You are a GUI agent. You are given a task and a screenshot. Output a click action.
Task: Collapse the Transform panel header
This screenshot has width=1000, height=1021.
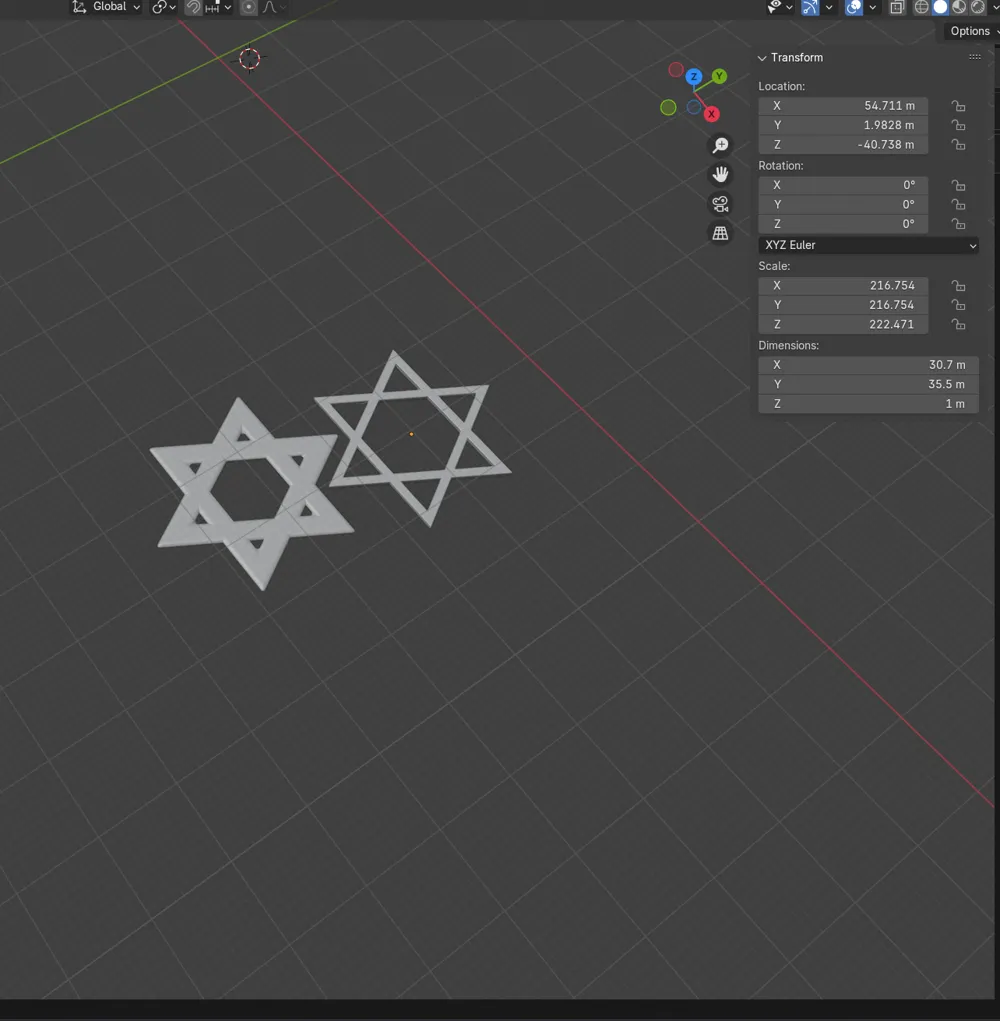coord(762,58)
